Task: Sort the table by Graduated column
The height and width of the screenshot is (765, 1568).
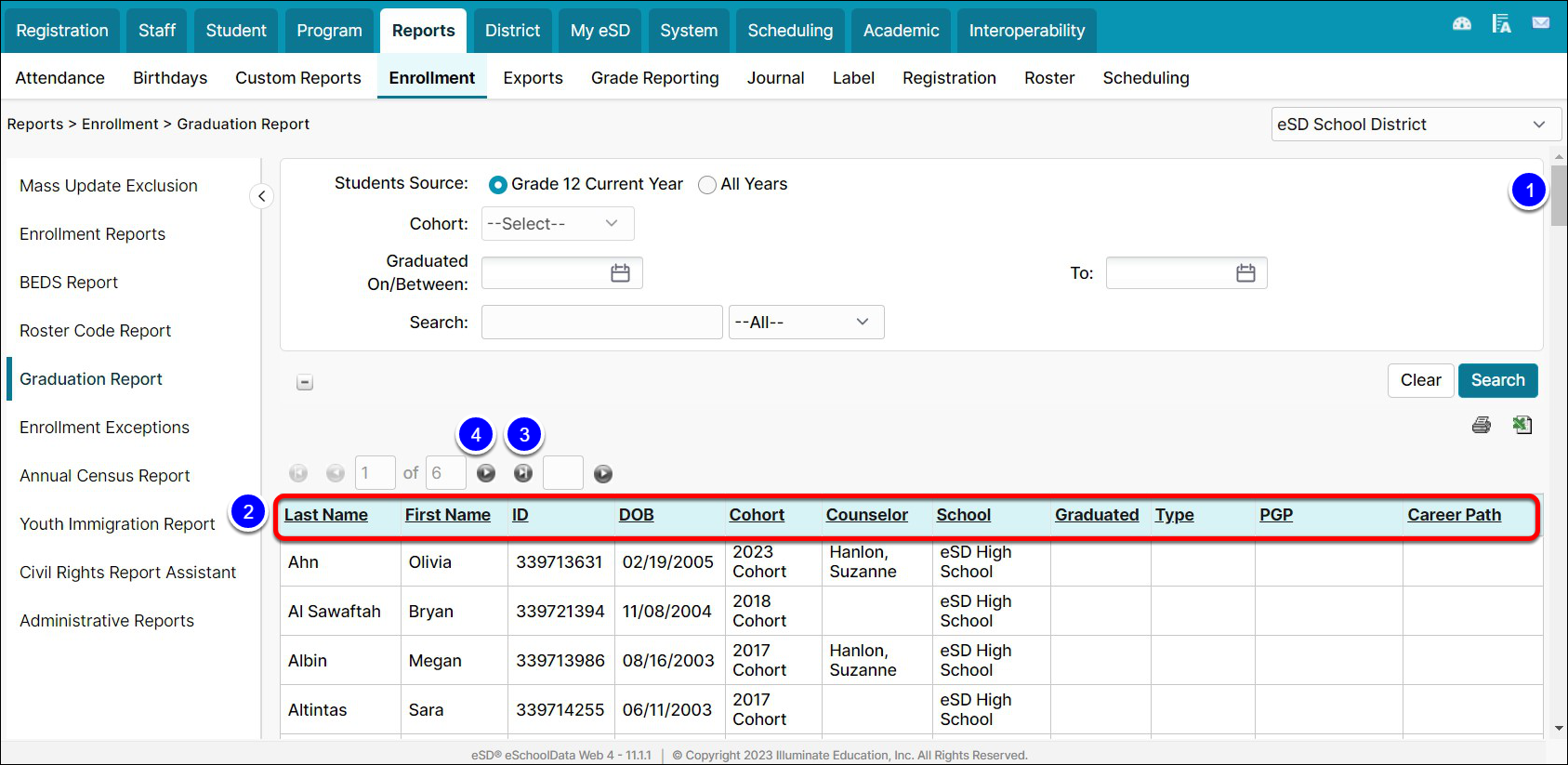Action: point(1097,515)
